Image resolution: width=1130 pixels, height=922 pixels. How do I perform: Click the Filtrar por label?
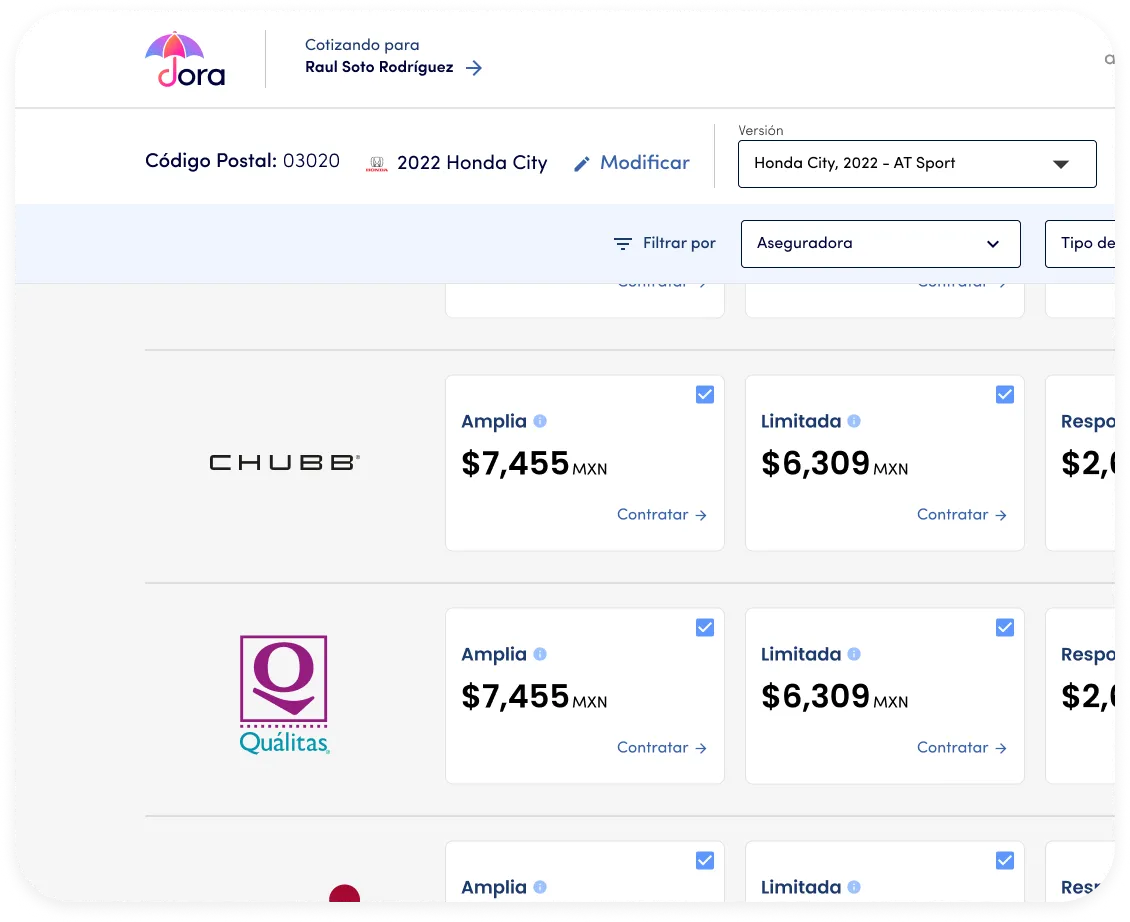click(679, 243)
